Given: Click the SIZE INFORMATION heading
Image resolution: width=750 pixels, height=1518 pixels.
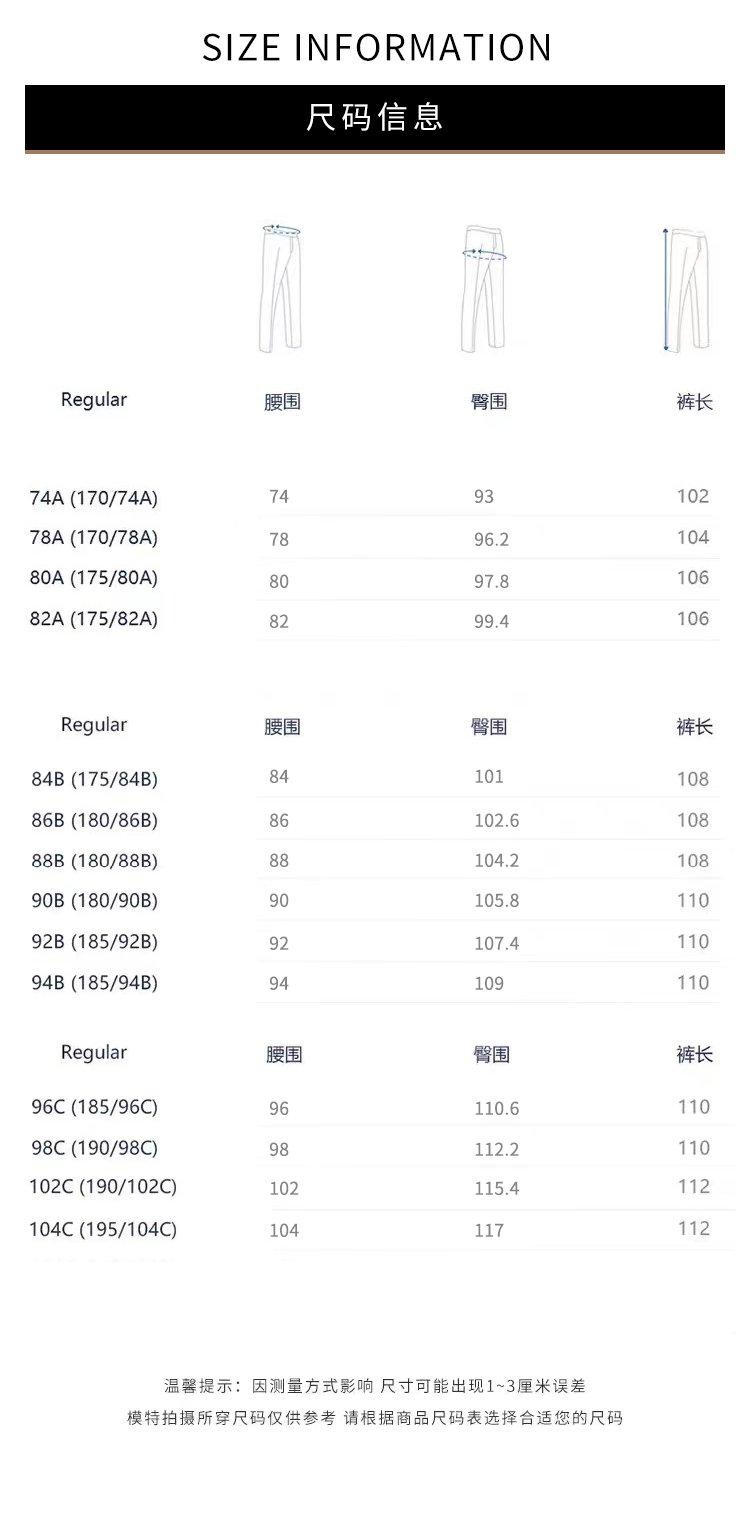Looking at the screenshot, I should click(x=376, y=48).
